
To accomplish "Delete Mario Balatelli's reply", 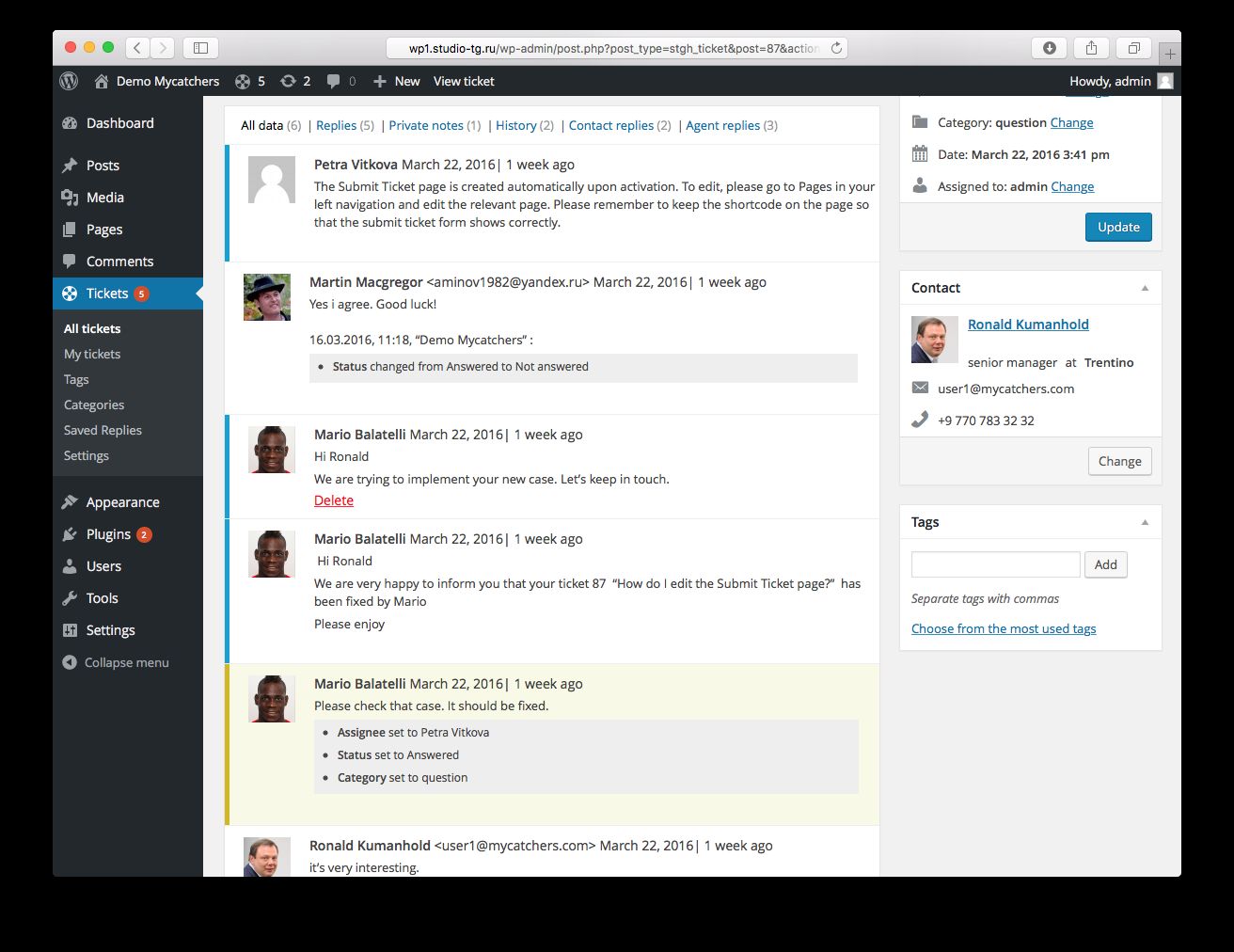I will pos(334,500).
